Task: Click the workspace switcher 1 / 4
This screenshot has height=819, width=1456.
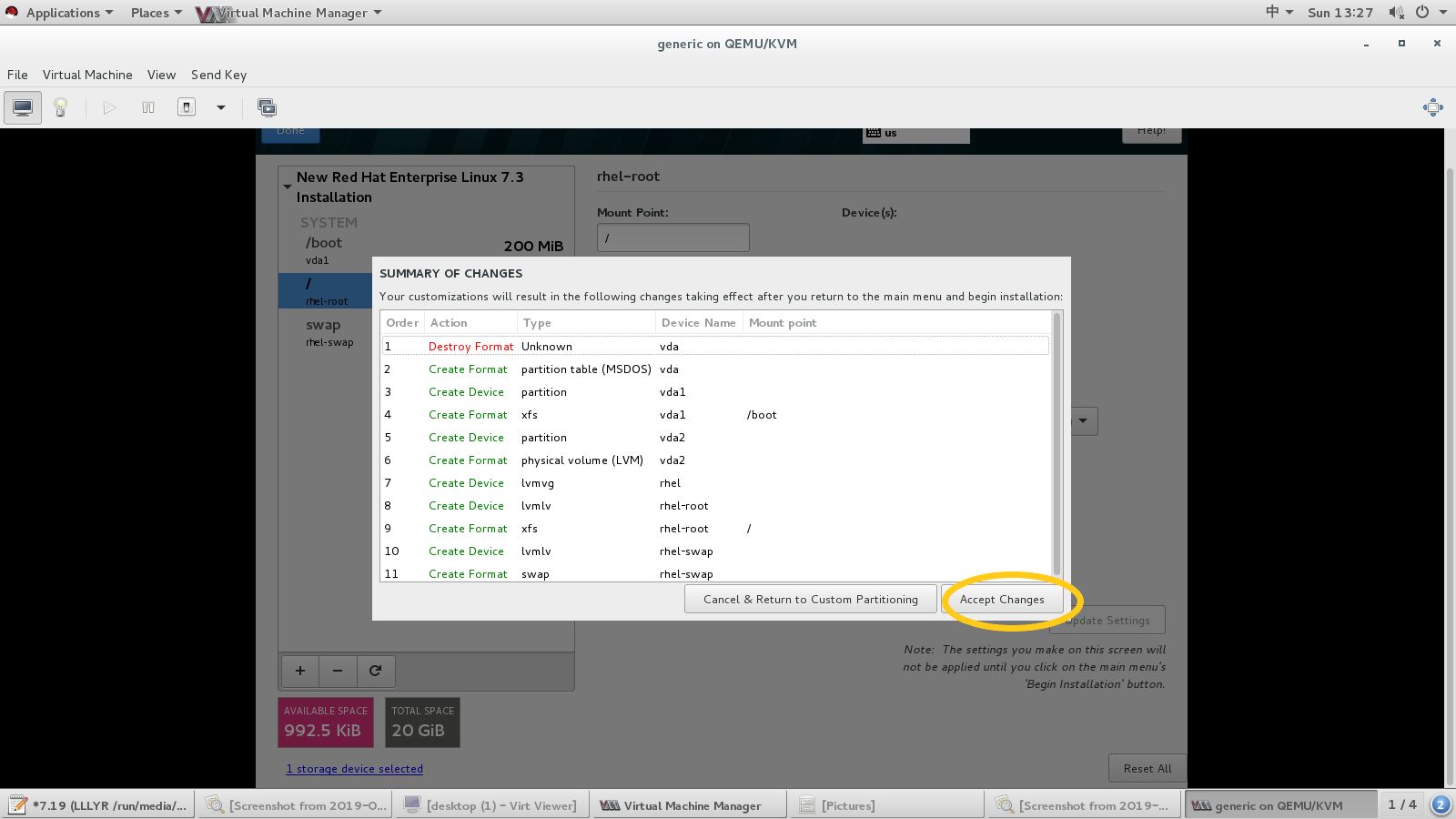Action: click(x=1401, y=804)
